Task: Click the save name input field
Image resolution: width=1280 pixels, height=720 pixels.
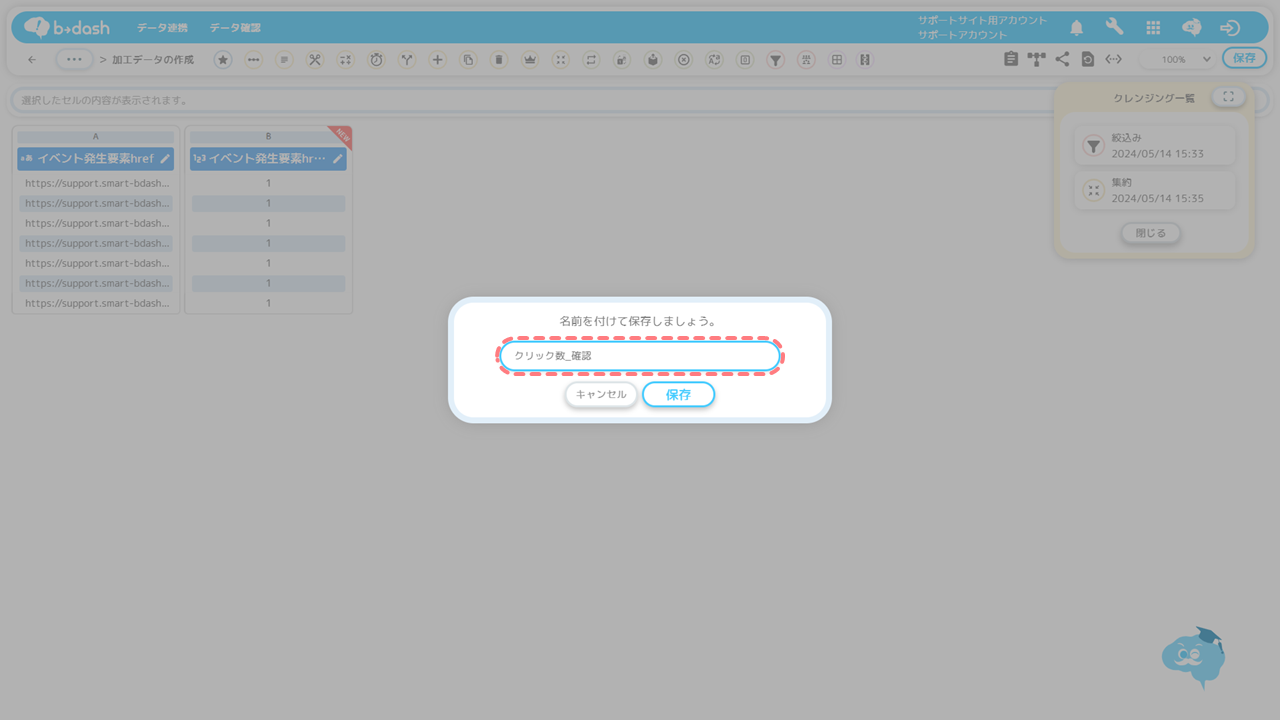Action: tap(640, 356)
